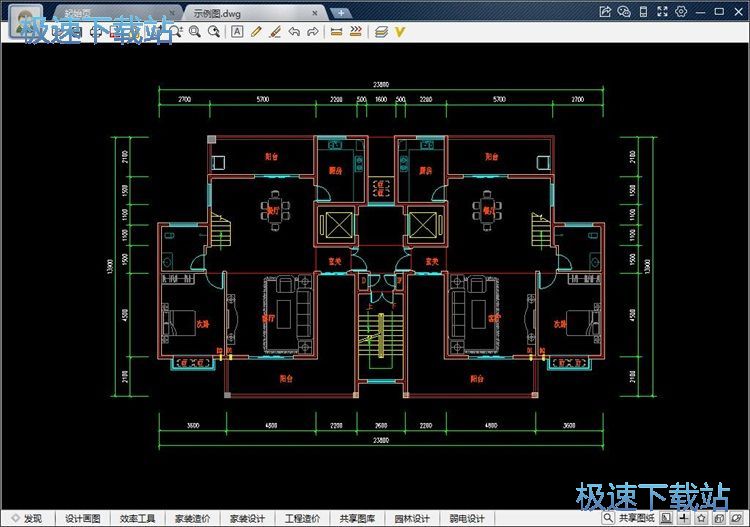Click the overlapping windows icon in status bar
The image size is (750, 527).
tap(719, 517)
